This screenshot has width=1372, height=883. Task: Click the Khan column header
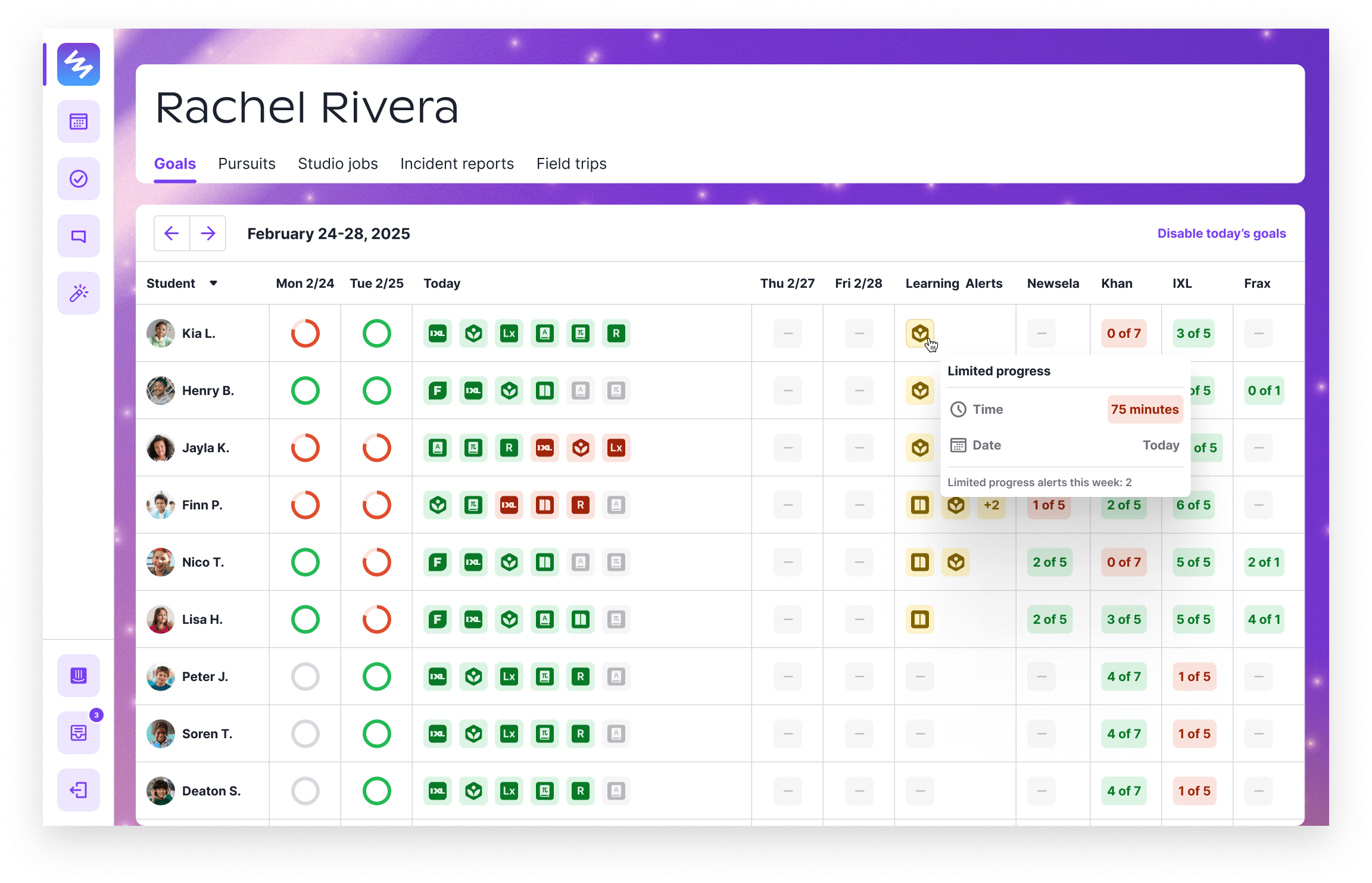1117,284
